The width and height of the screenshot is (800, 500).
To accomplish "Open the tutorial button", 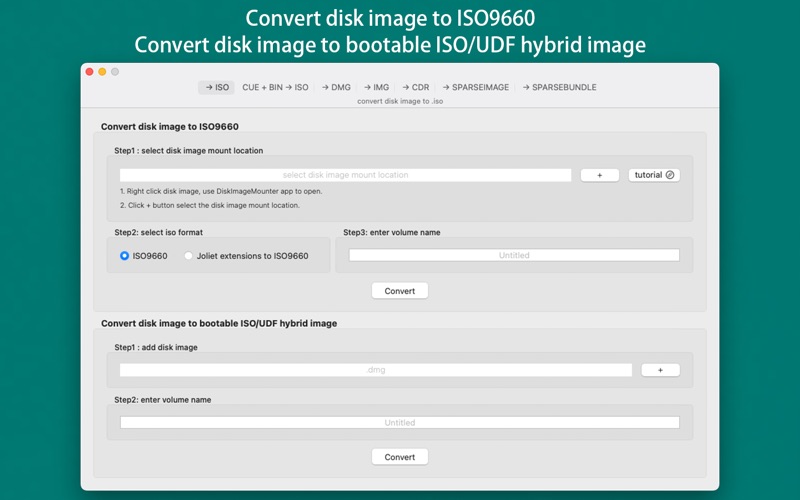I will click(654, 175).
